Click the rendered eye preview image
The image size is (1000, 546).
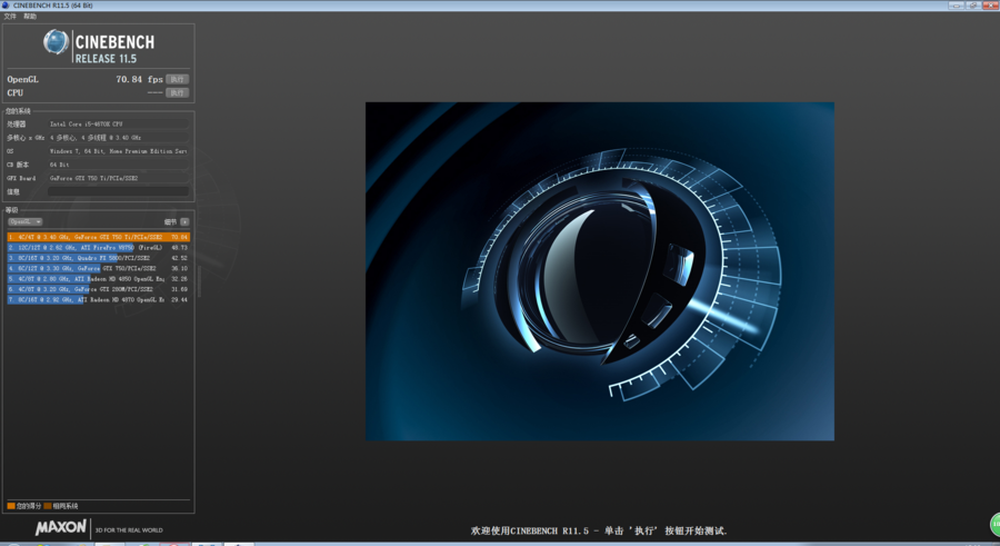[x=599, y=271]
